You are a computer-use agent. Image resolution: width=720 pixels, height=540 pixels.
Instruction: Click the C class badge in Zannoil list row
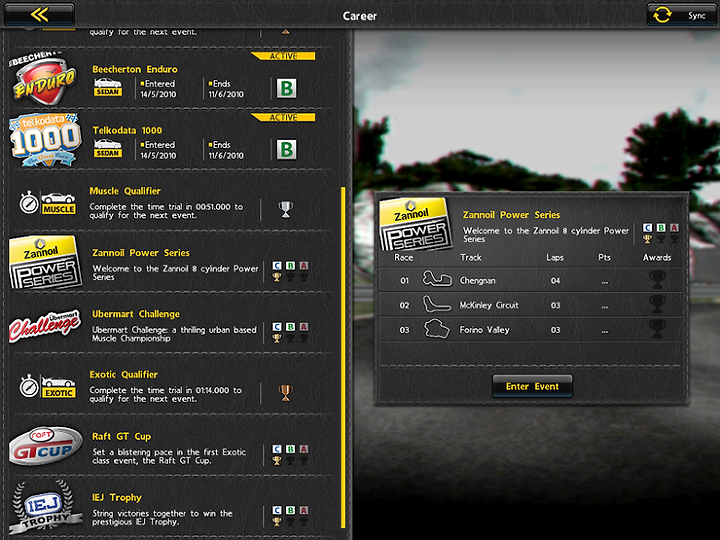[x=277, y=266]
